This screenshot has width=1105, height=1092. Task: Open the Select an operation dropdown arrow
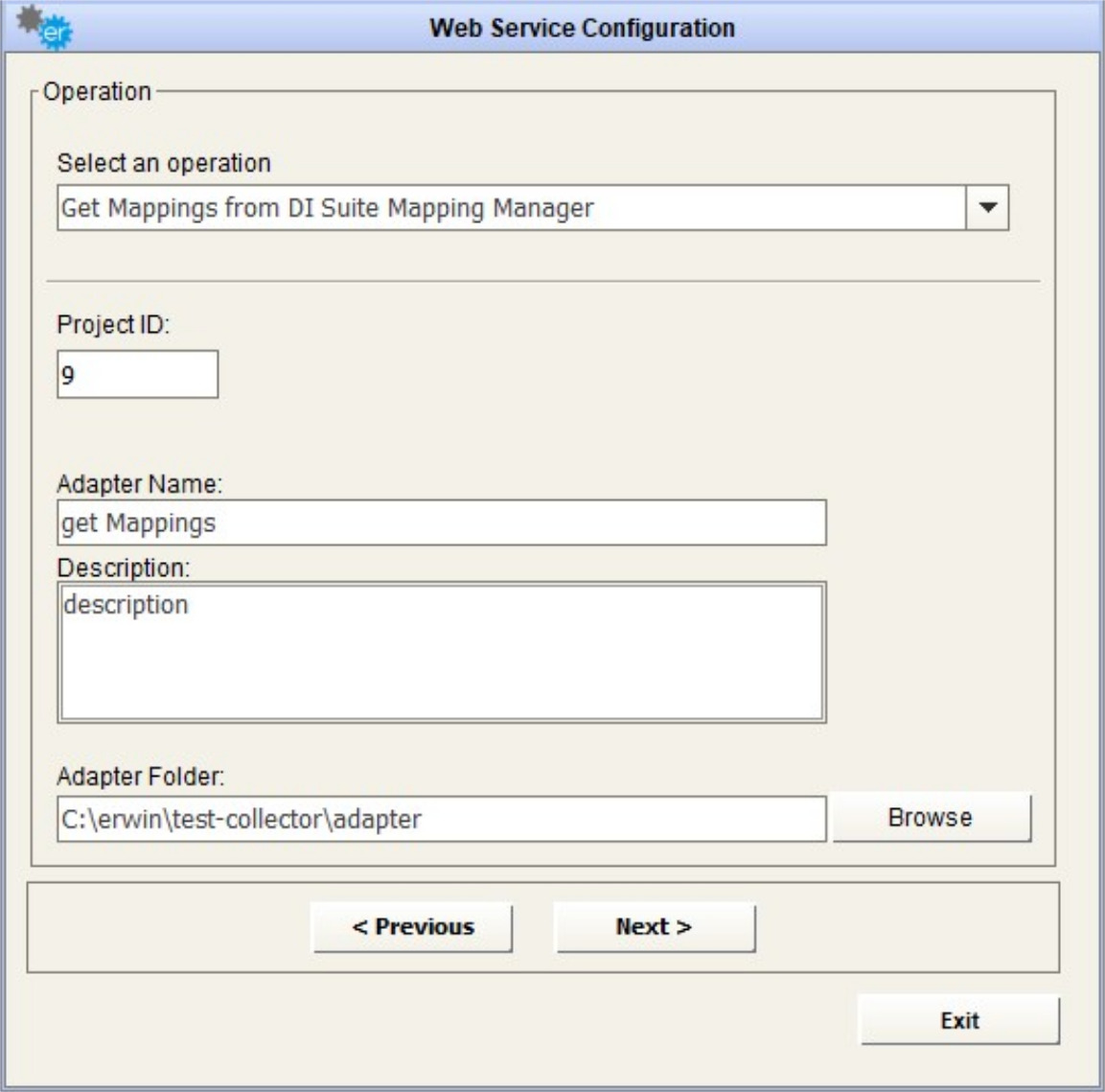[x=987, y=208]
